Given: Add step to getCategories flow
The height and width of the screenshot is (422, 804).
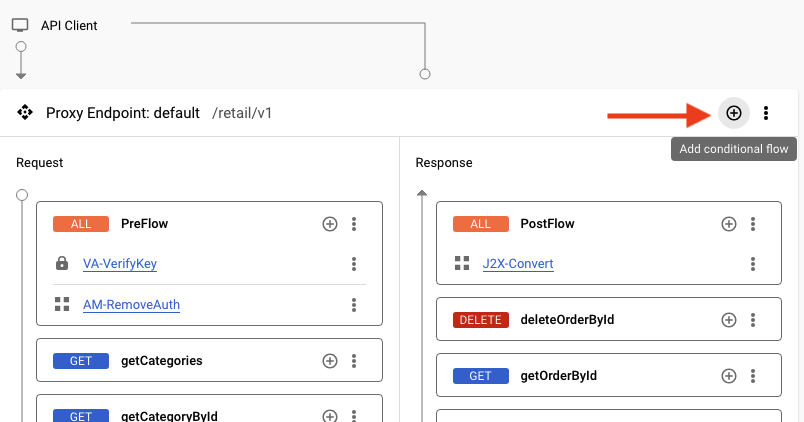Looking at the screenshot, I should [x=329, y=361].
